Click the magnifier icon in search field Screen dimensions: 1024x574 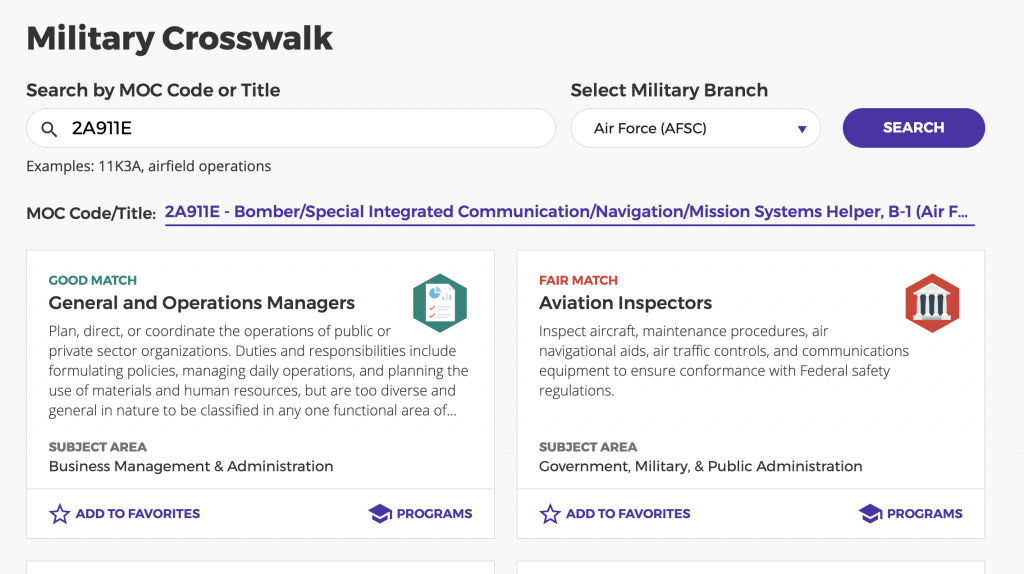[x=49, y=129]
